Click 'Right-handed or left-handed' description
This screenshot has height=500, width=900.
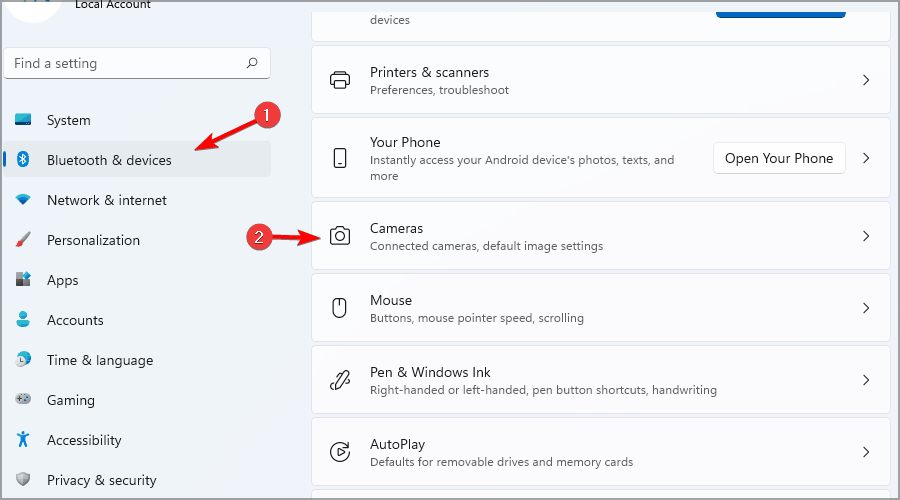point(544,390)
